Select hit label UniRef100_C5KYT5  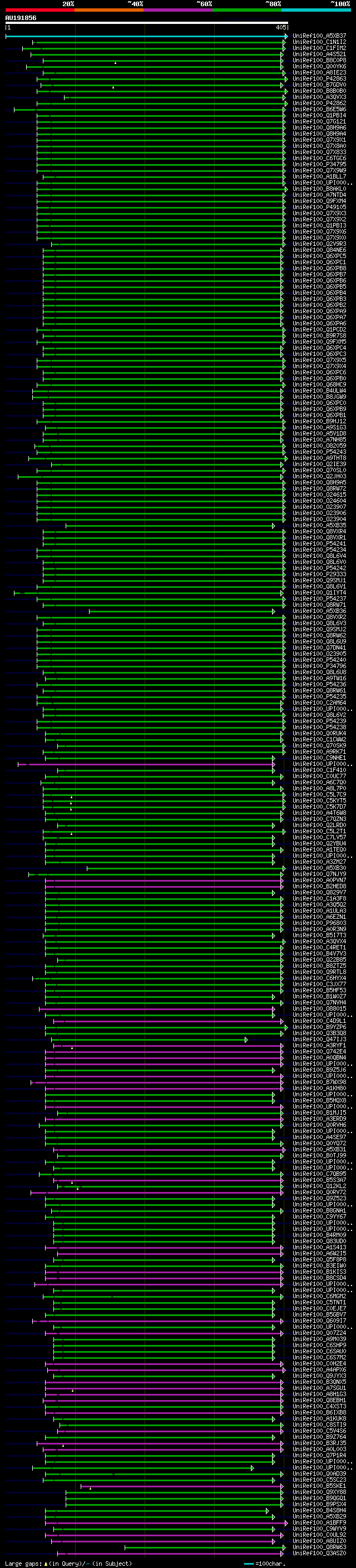pyautogui.click(x=319, y=800)
